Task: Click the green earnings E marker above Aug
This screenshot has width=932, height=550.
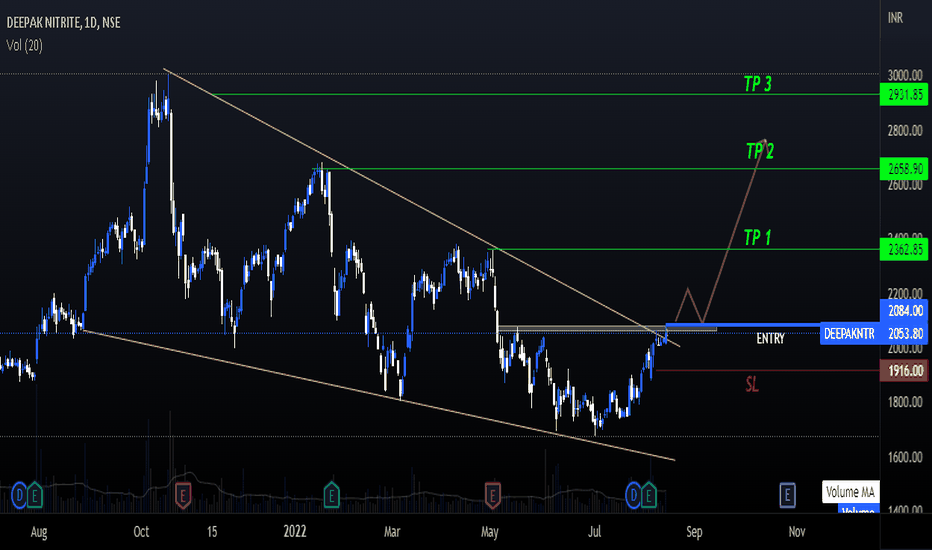Action: click(34, 495)
